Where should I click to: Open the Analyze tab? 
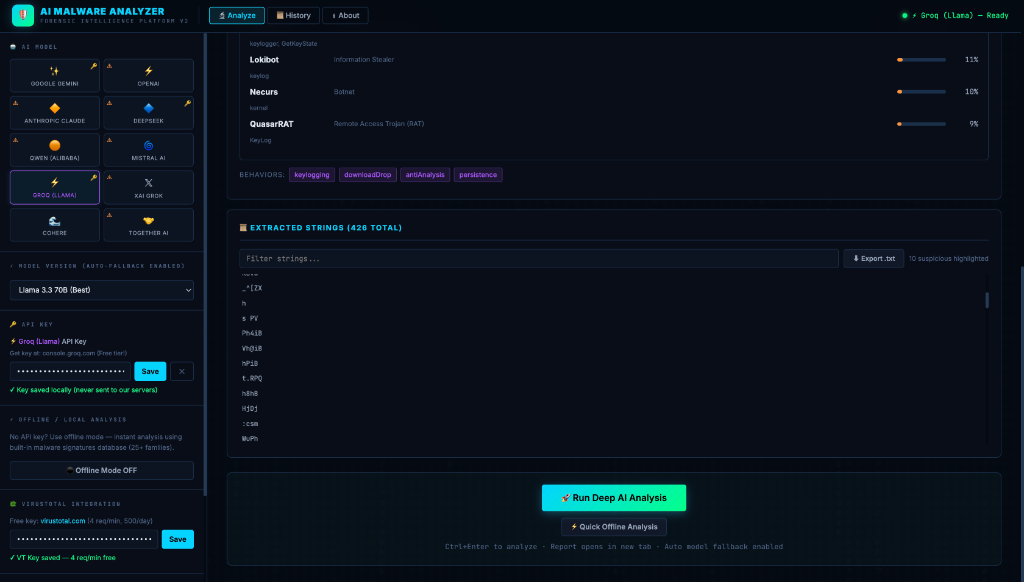[236, 16]
